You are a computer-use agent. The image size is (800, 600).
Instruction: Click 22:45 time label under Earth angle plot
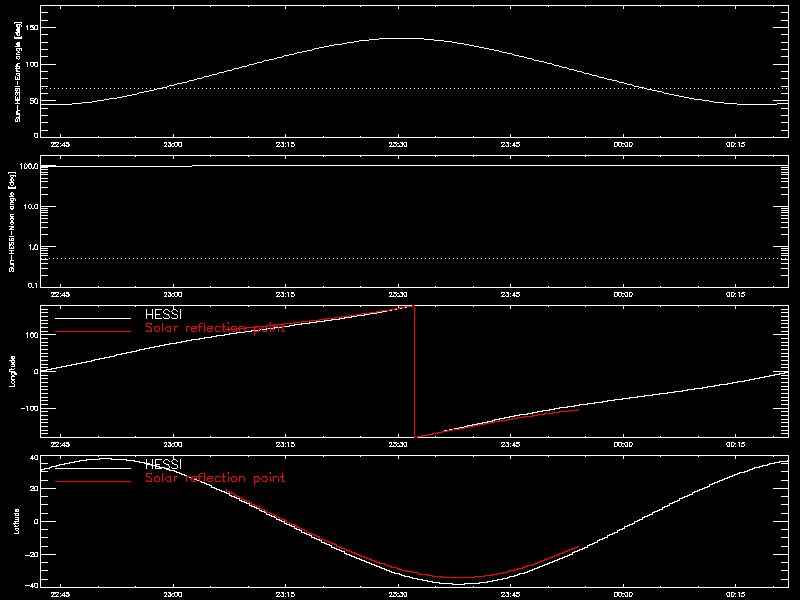61,144
